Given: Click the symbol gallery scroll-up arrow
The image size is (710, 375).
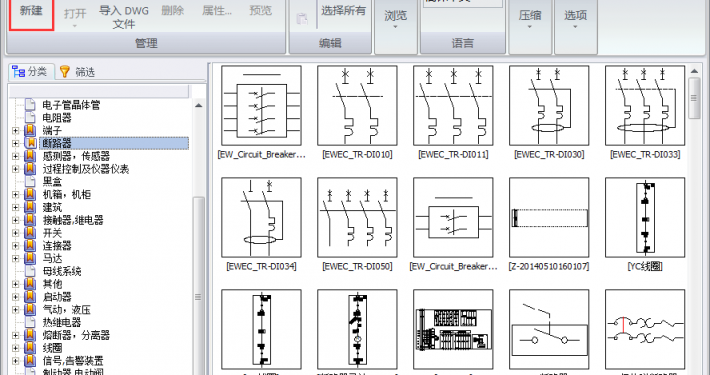Looking at the screenshot, I should point(694,71).
